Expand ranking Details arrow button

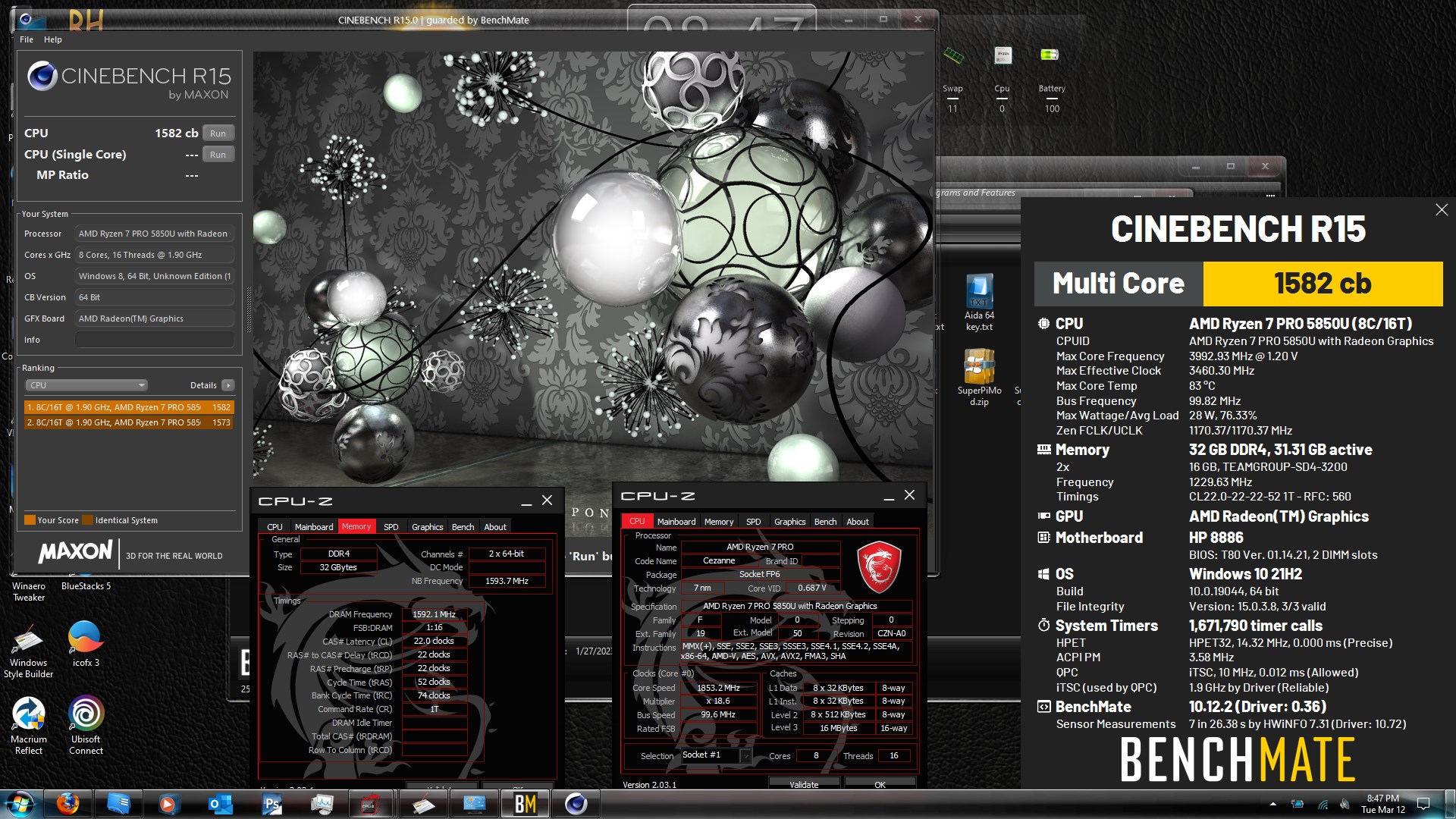[227, 385]
